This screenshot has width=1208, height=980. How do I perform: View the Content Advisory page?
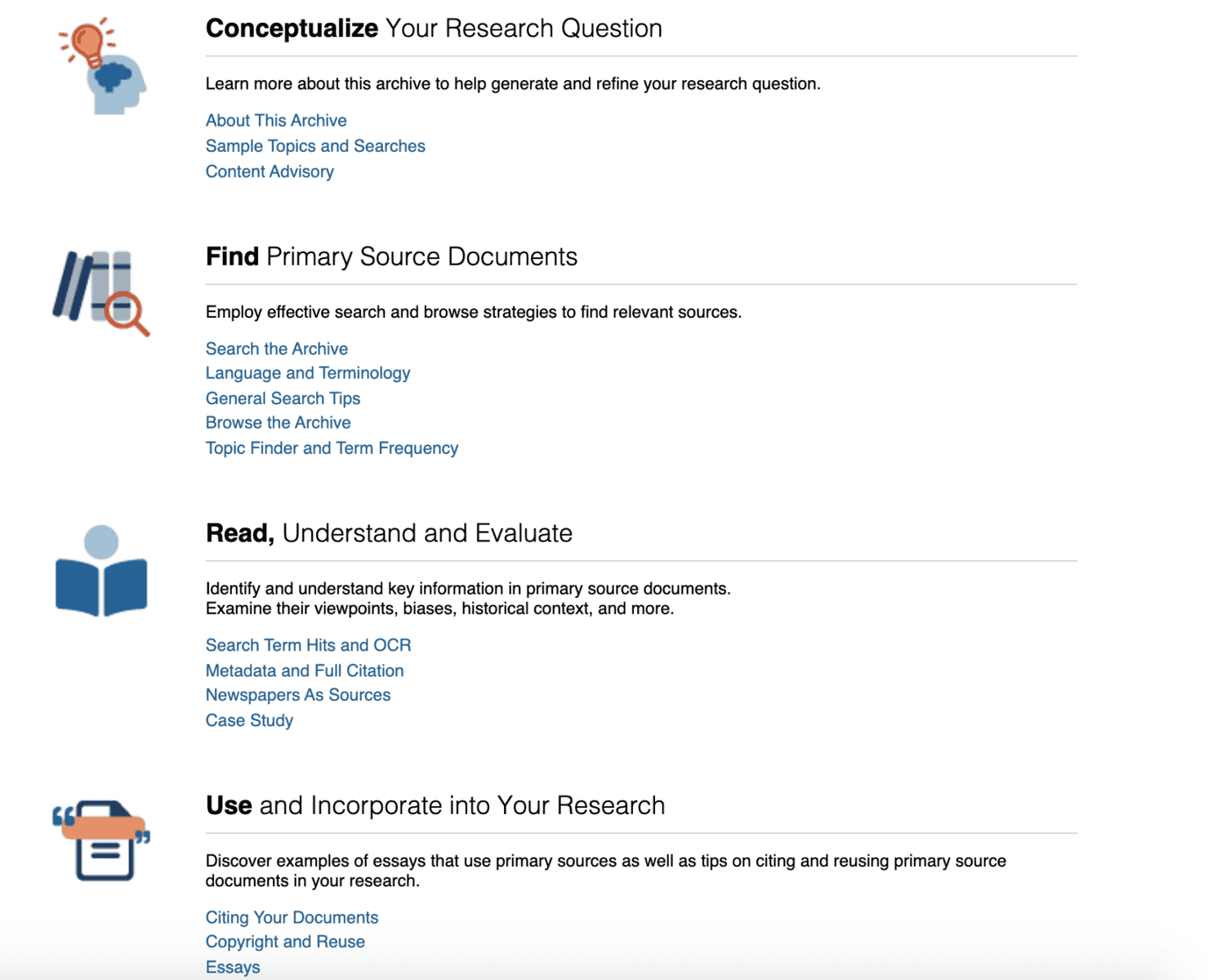270,171
